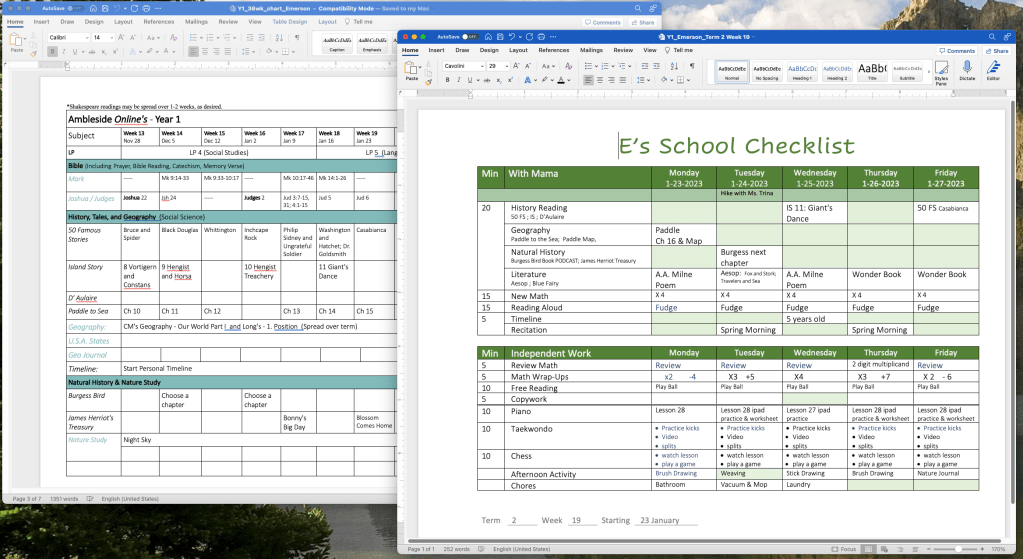Click the Share button in the front window

click(997, 50)
